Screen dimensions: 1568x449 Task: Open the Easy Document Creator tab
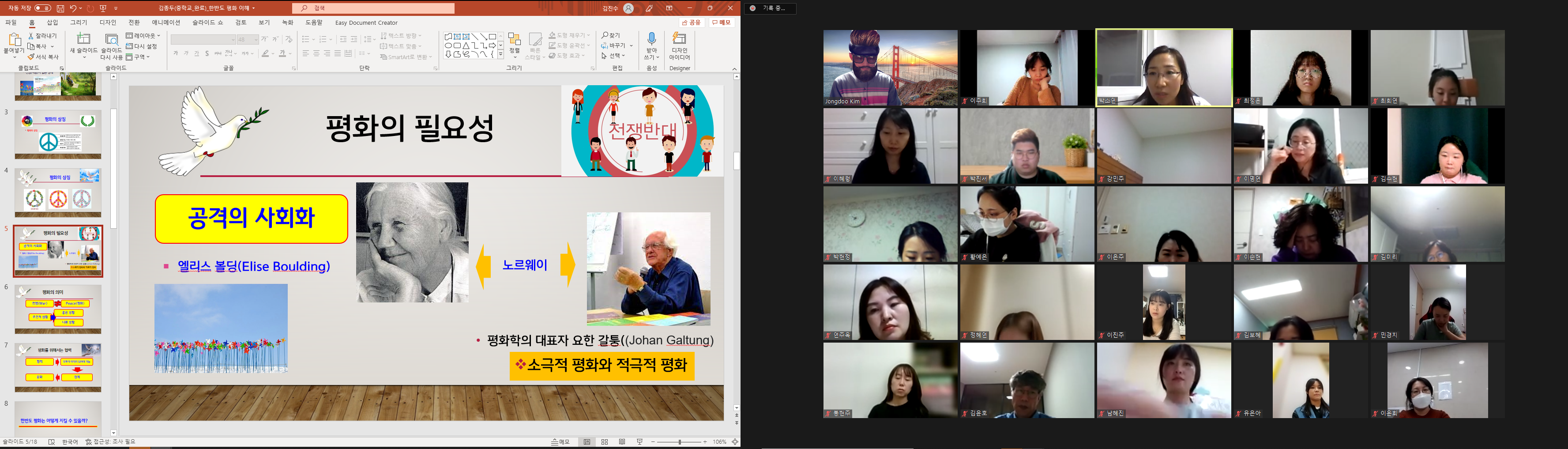tap(366, 23)
